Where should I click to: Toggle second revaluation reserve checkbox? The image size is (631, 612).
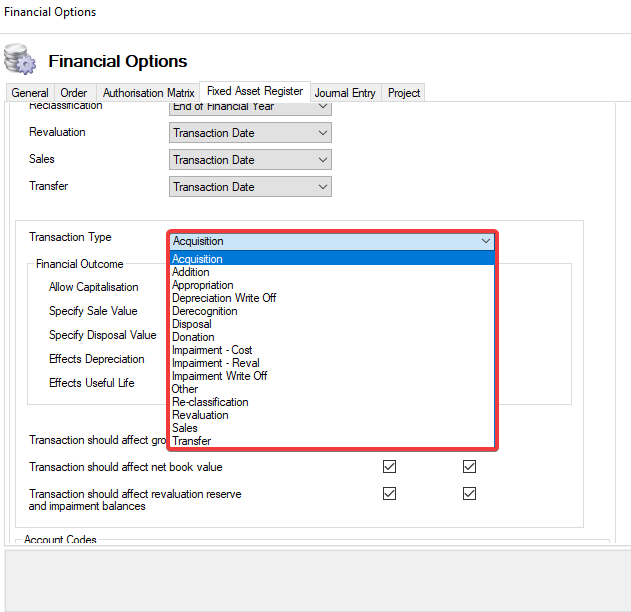pos(469,494)
